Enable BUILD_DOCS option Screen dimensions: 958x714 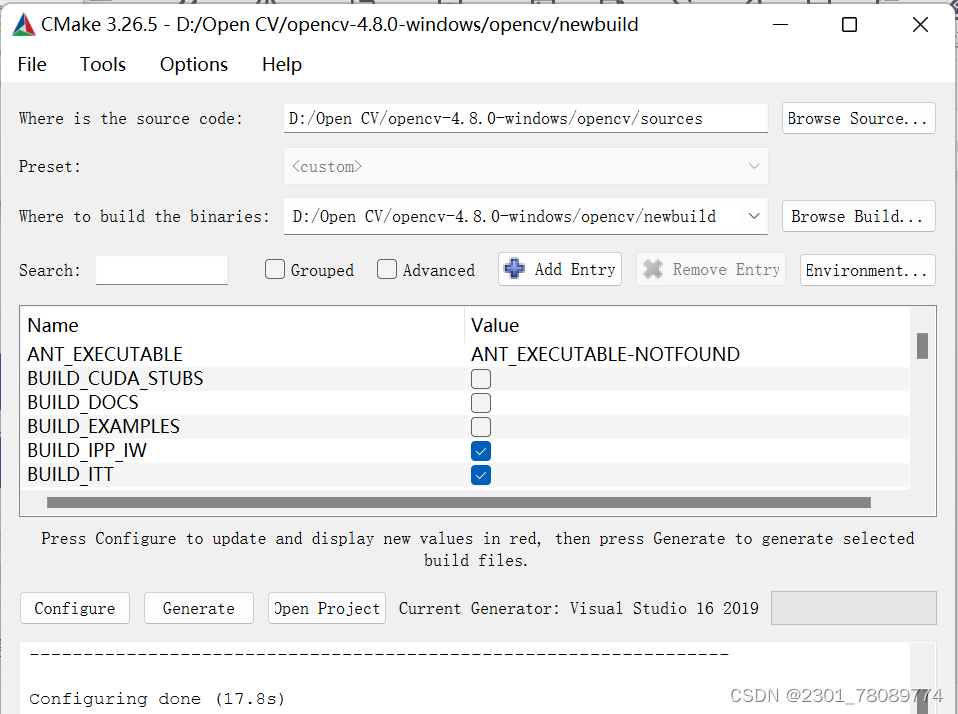[x=481, y=402]
